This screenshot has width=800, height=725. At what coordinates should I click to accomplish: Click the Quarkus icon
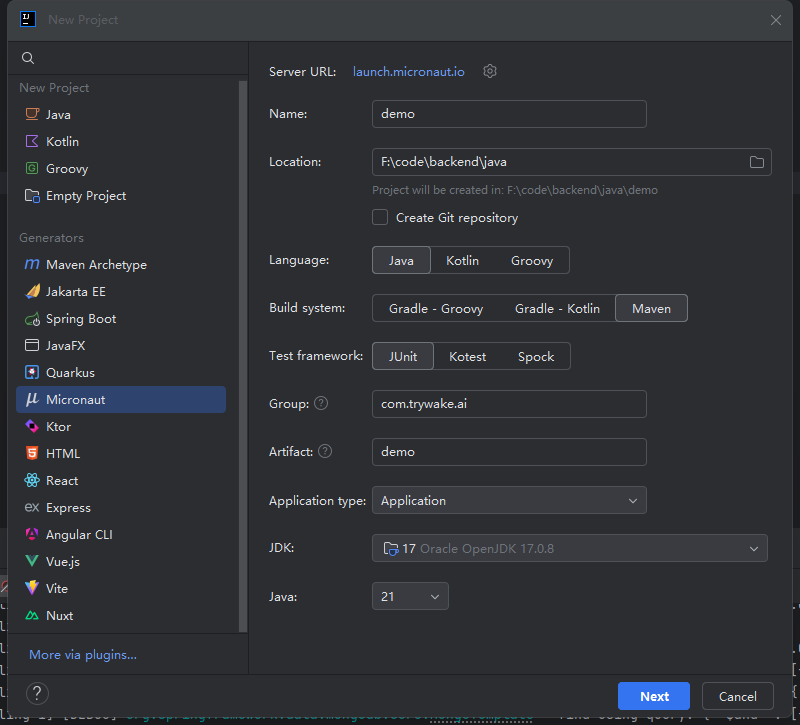pyautogui.click(x=32, y=372)
